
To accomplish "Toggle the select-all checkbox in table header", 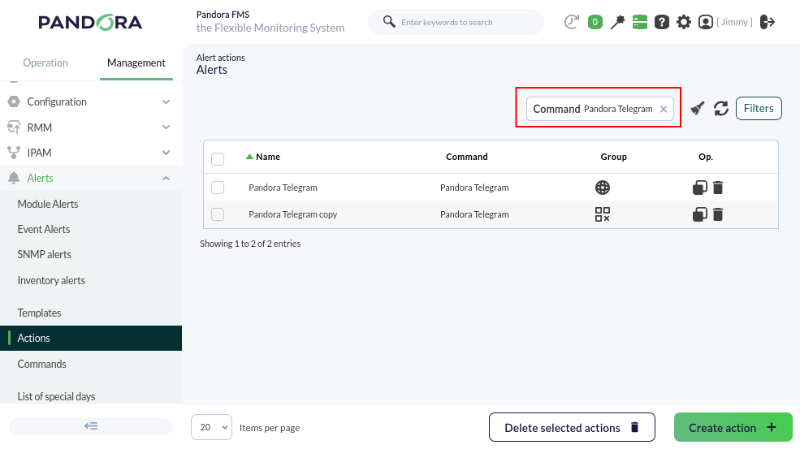I will coord(217,159).
